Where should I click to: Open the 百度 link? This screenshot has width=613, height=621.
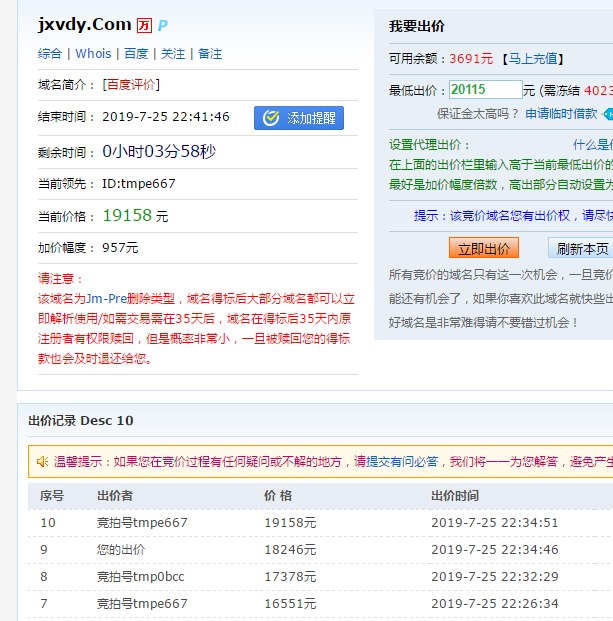(136, 54)
